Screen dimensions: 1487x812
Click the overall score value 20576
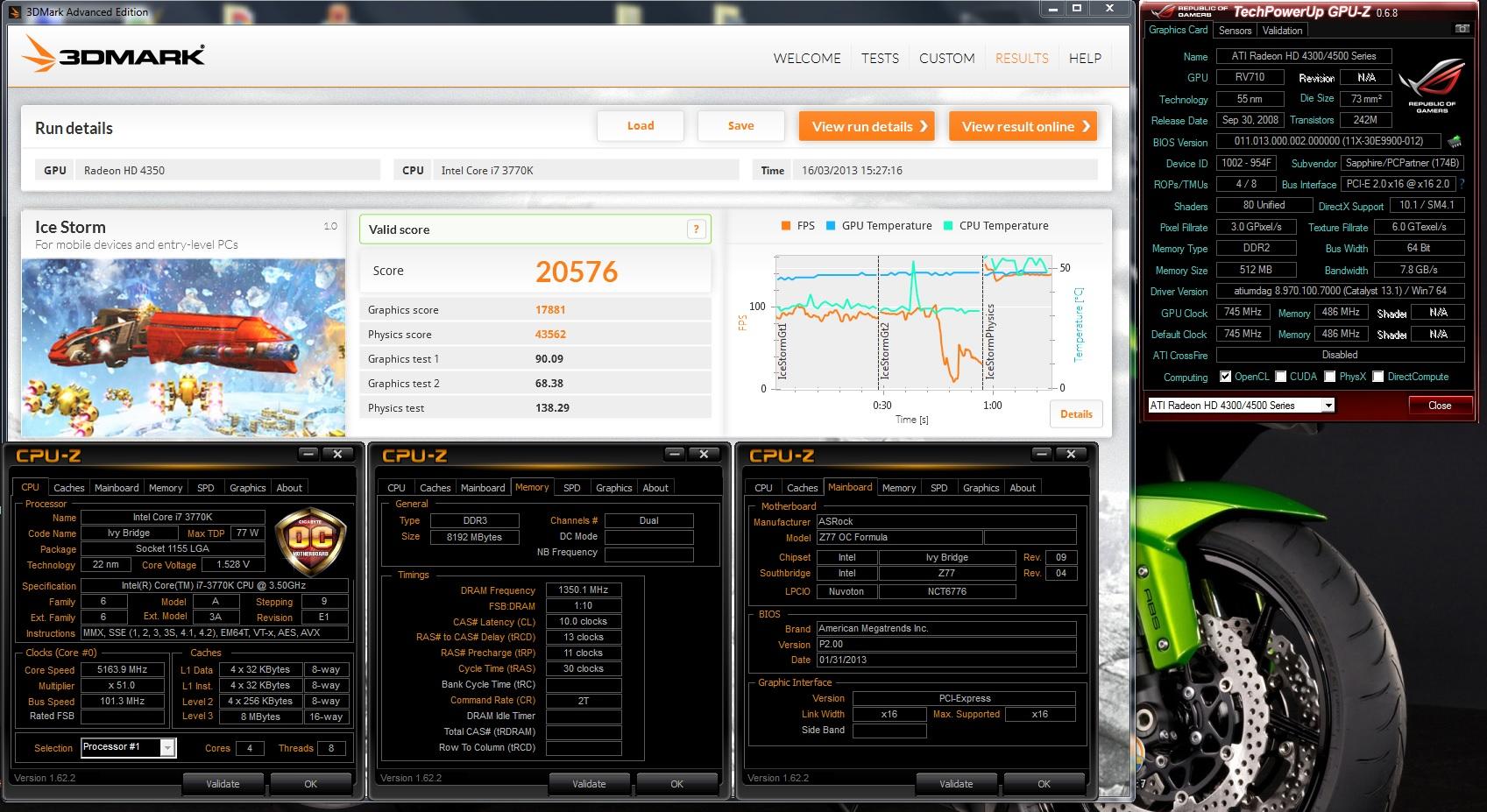577,272
